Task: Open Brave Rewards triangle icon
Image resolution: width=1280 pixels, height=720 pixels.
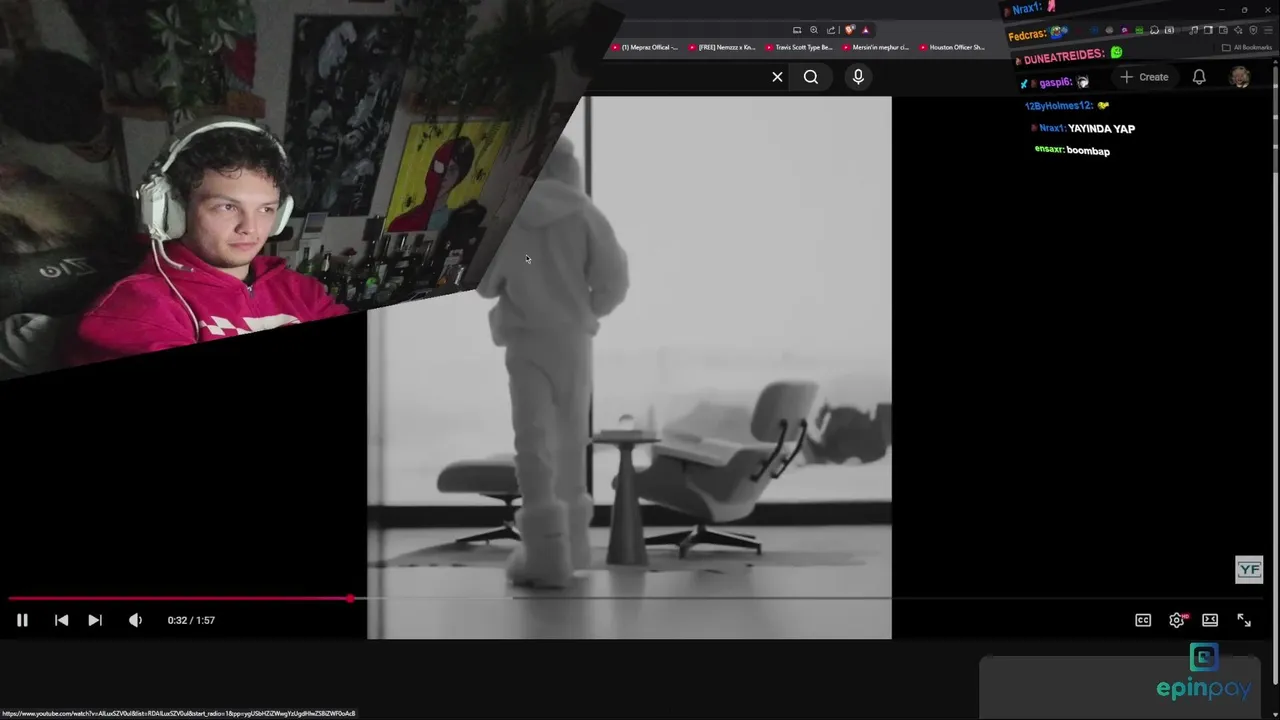Action: [x=865, y=30]
